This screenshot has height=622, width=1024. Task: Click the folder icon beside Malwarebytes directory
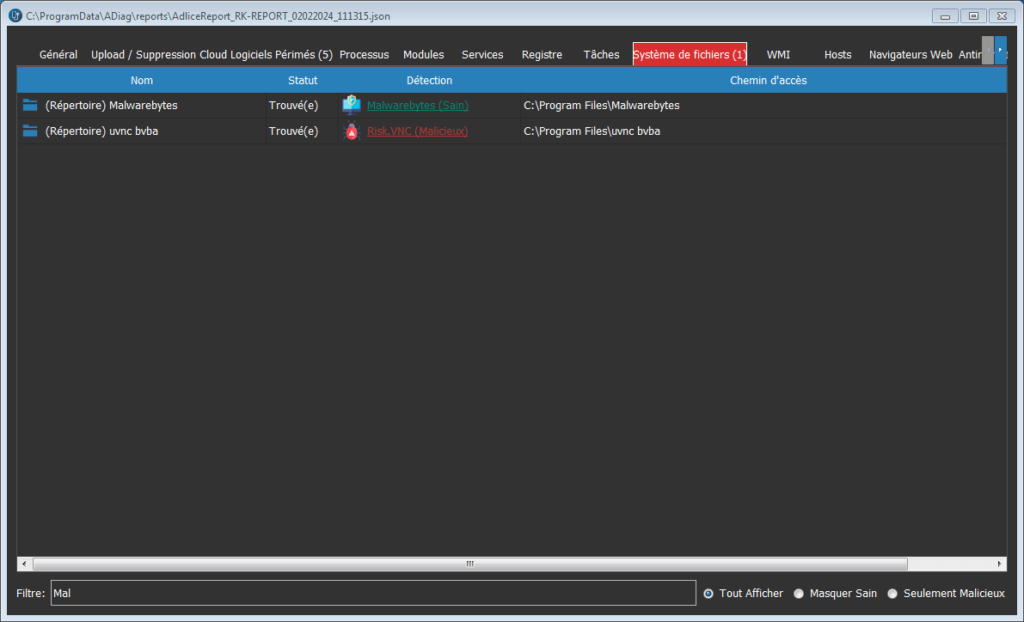(x=30, y=105)
